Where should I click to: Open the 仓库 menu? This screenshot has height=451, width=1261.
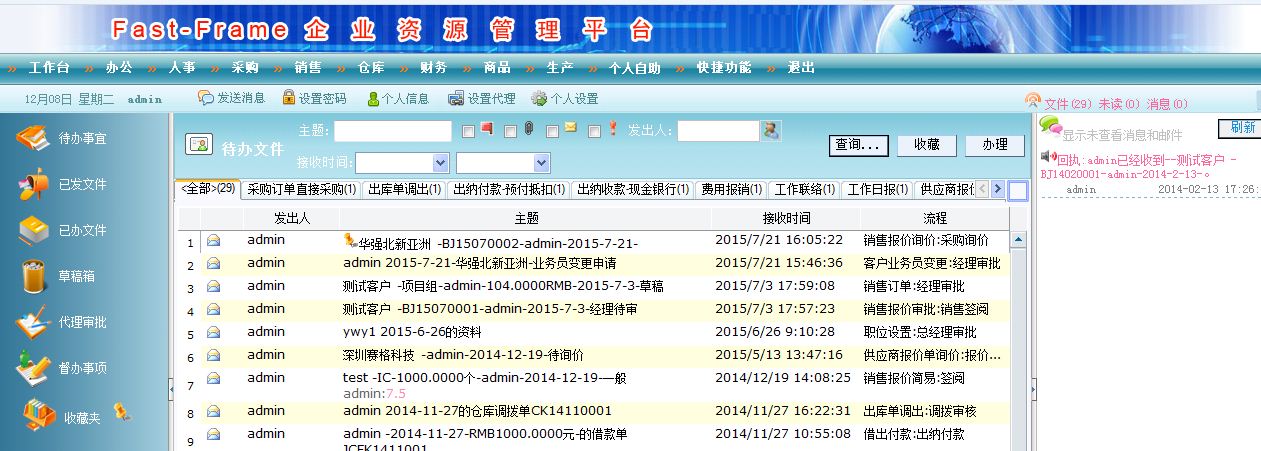click(371, 68)
